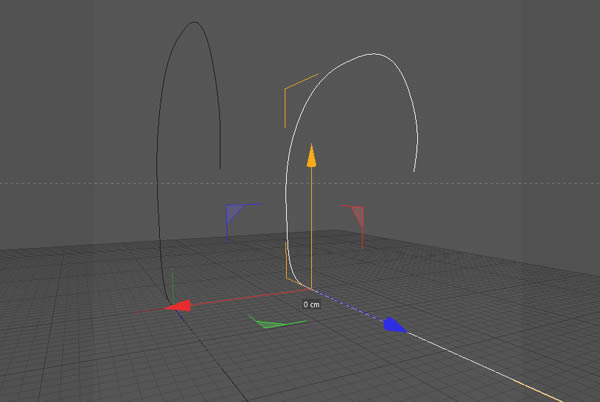Screen dimensions: 600x402
Task: Select the red triangular plane handle
Action: pos(358,216)
